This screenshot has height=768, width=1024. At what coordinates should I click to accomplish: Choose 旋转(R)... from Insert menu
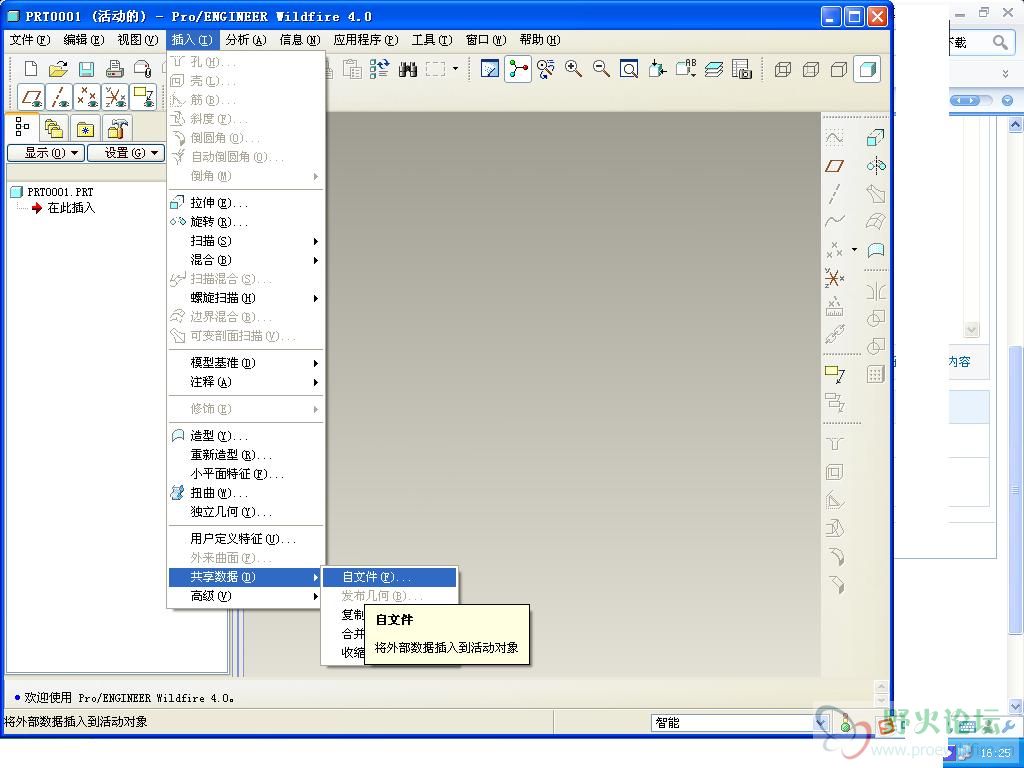coord(246,222)
